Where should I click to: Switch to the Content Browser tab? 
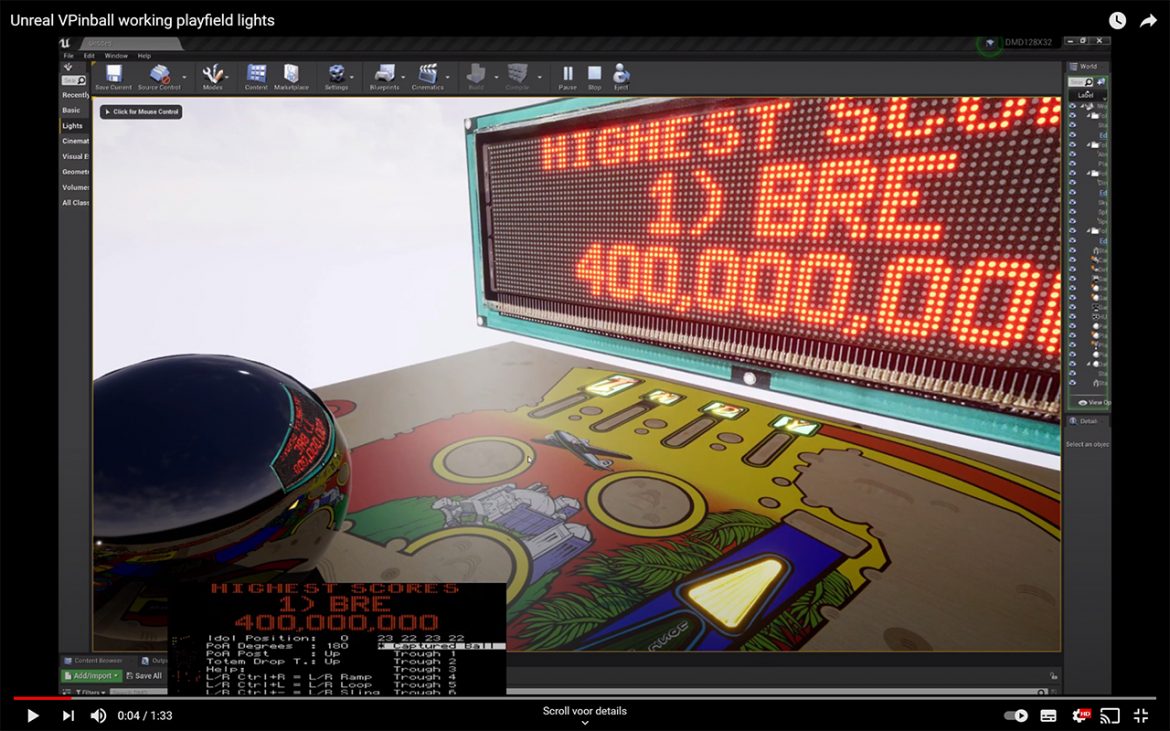click(x=94, y=661)
